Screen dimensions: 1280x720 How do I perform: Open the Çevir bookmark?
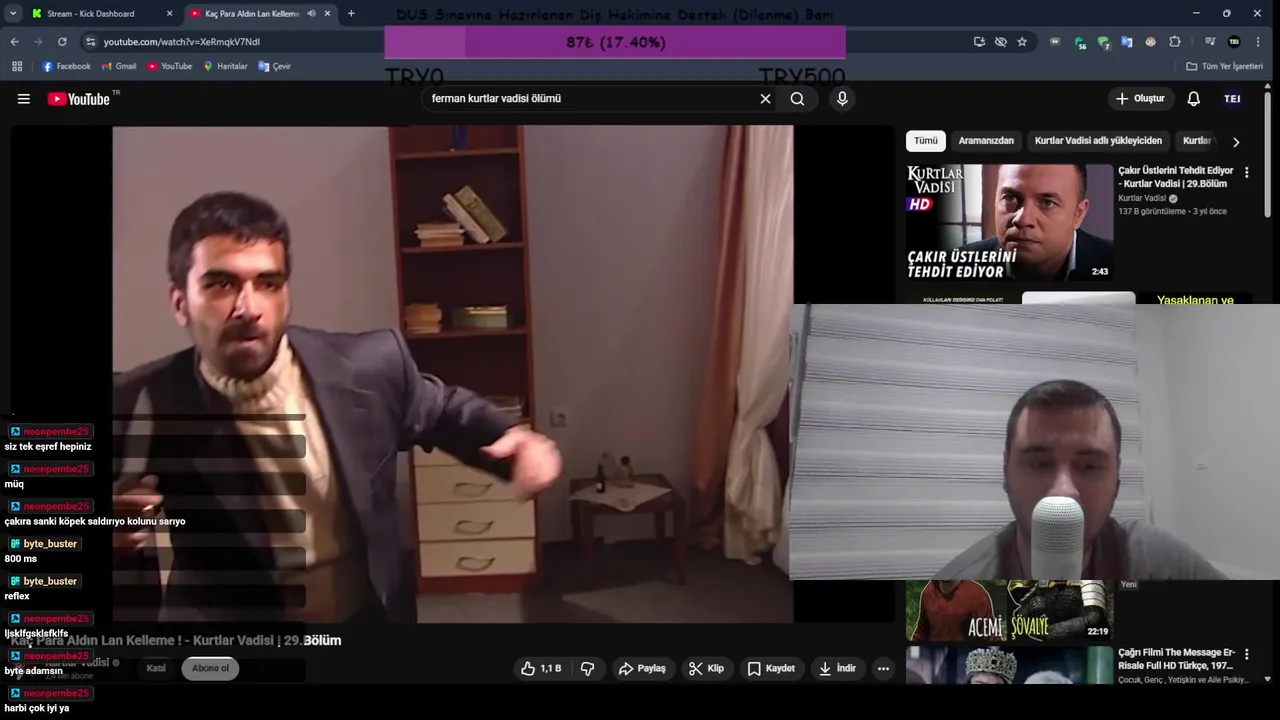(x=274, y=66)
